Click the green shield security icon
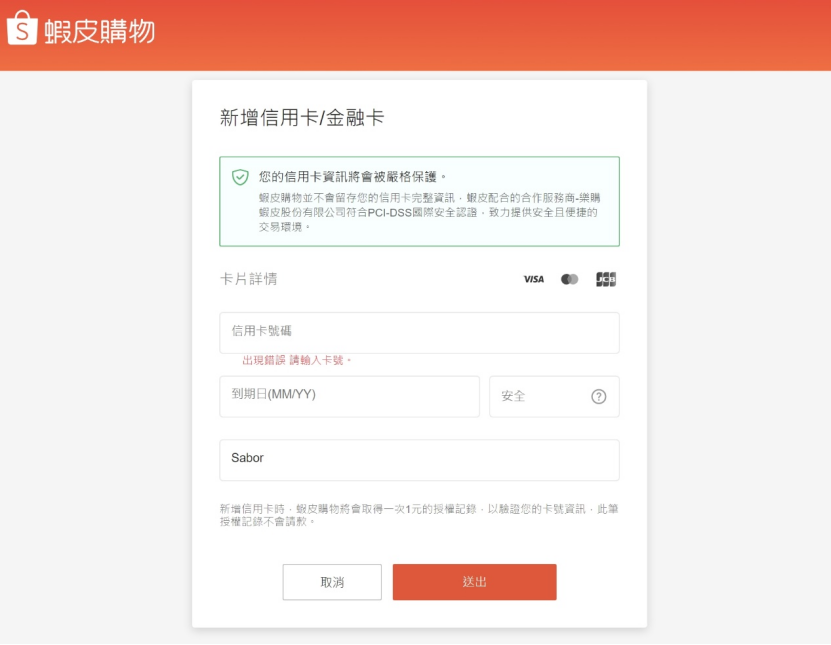Image resolution: width=831 pixels, height=645 pixels. 240,177
